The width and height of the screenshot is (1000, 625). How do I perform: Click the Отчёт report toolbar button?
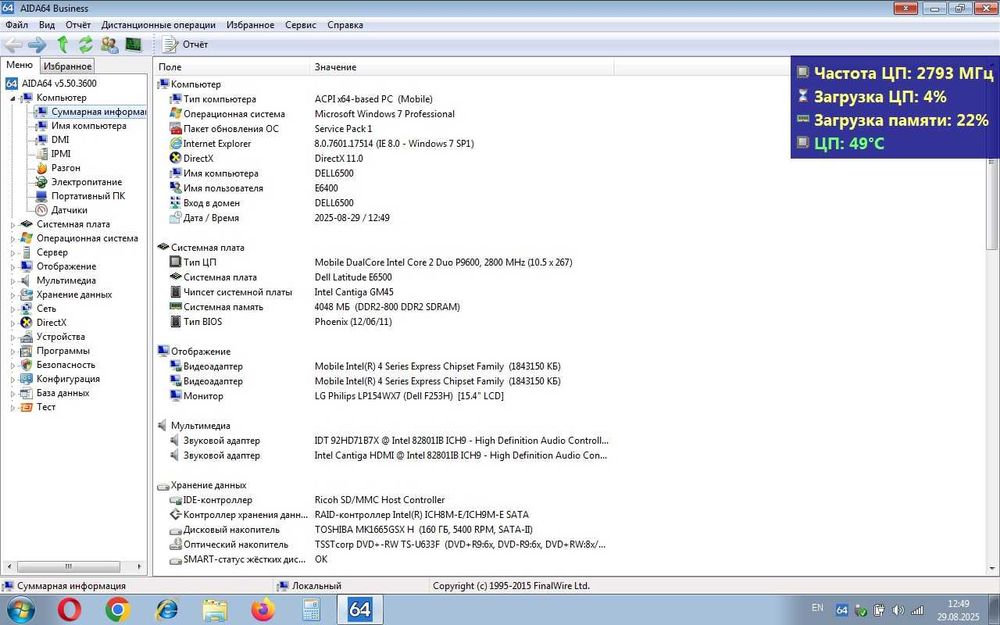(x=185, y=45)
